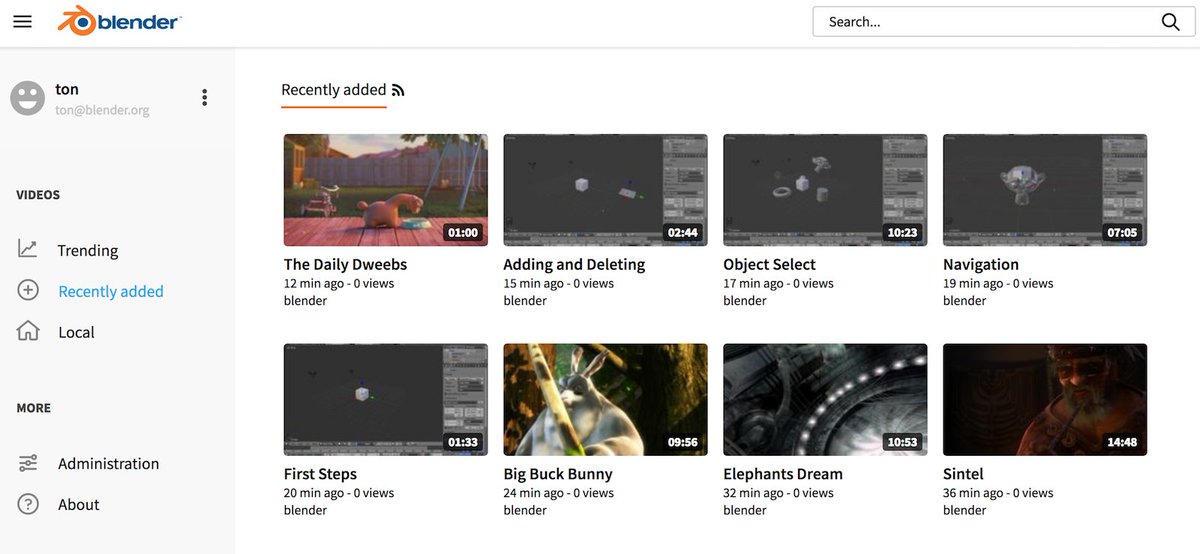Open the Administration section

pyautogui.click(x=108, y=463)
